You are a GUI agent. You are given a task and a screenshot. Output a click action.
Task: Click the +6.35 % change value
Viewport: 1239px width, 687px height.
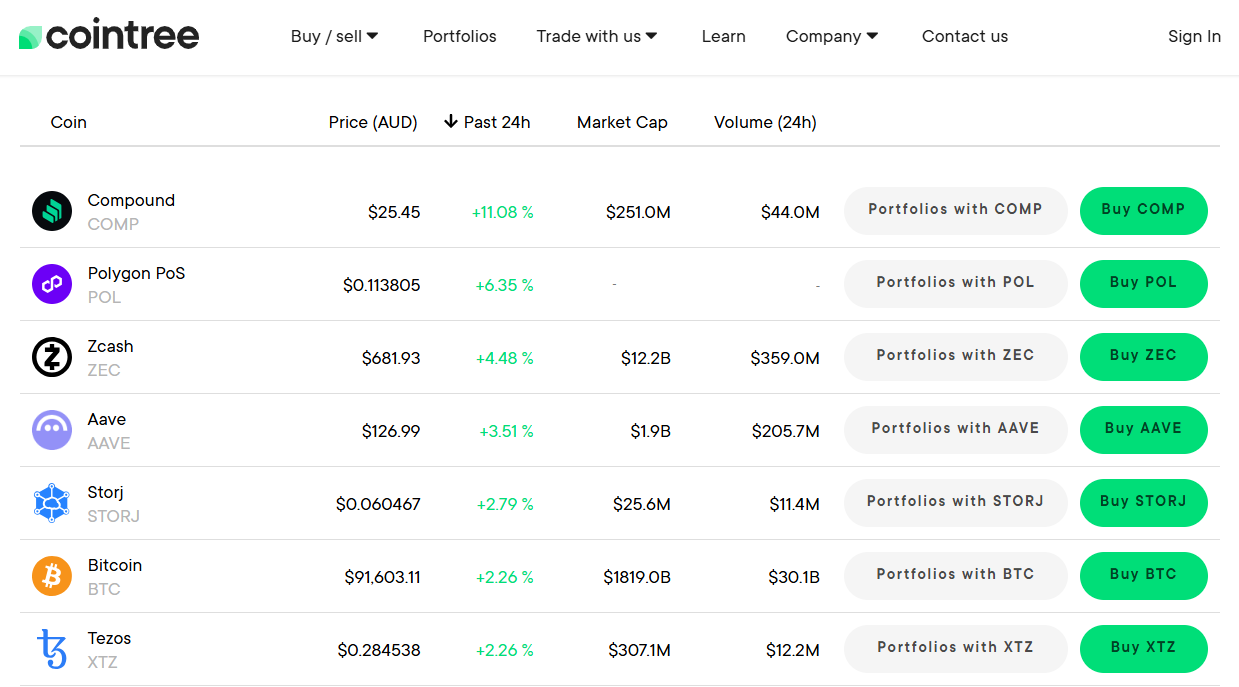504,285
